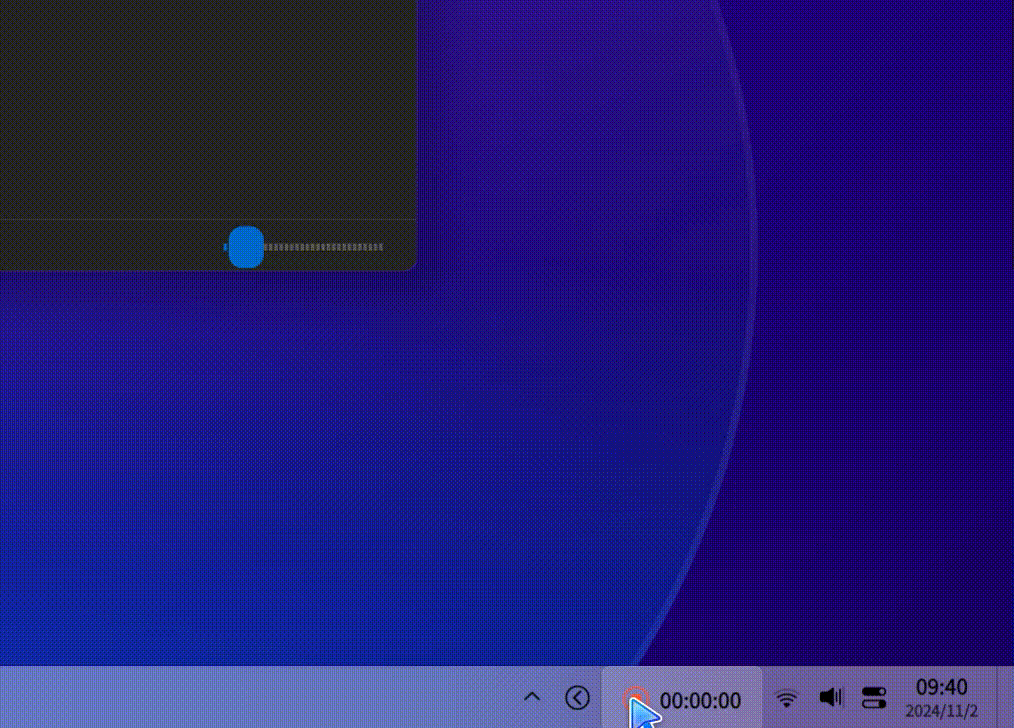Click the circled left-arrow tray icon

click(x=577, y=698)
